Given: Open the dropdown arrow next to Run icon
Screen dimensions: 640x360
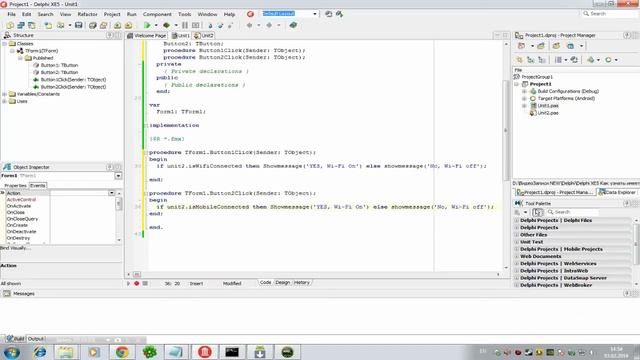Looking at the screenshot, I should (156, 25).
